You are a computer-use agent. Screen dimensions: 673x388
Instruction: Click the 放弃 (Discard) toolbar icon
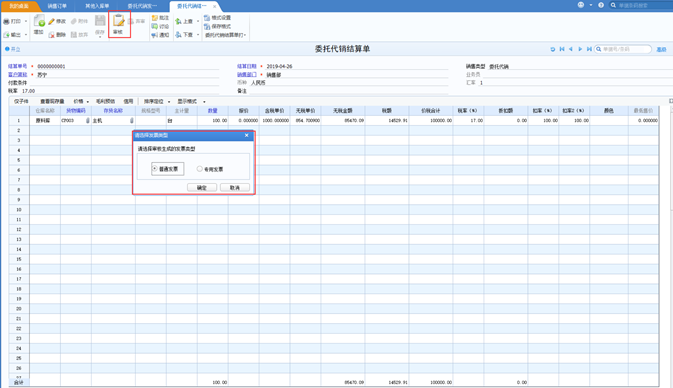tap(74, 35)
